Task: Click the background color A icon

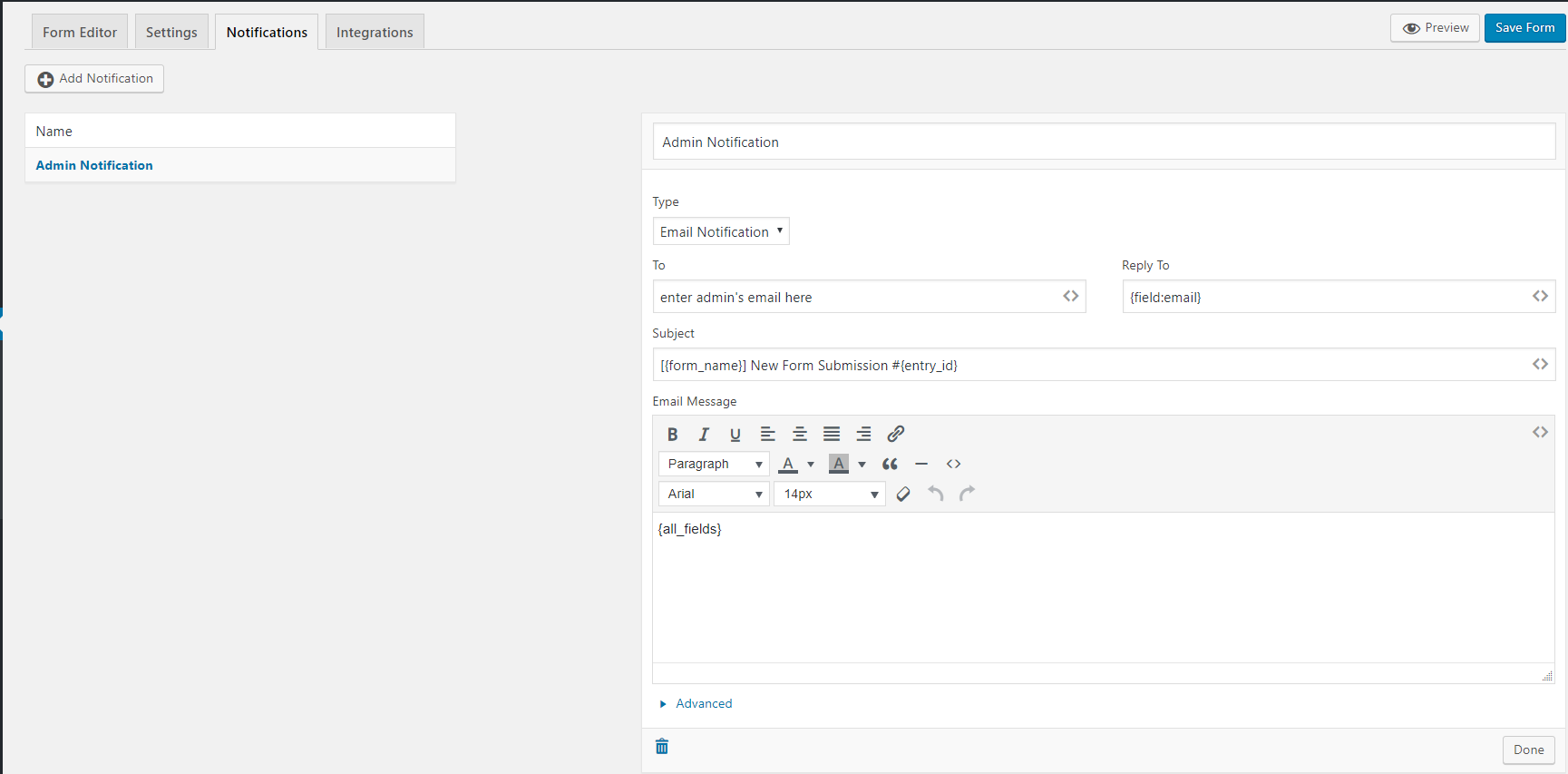Action: pyautogui.click(x=839, y=465)
